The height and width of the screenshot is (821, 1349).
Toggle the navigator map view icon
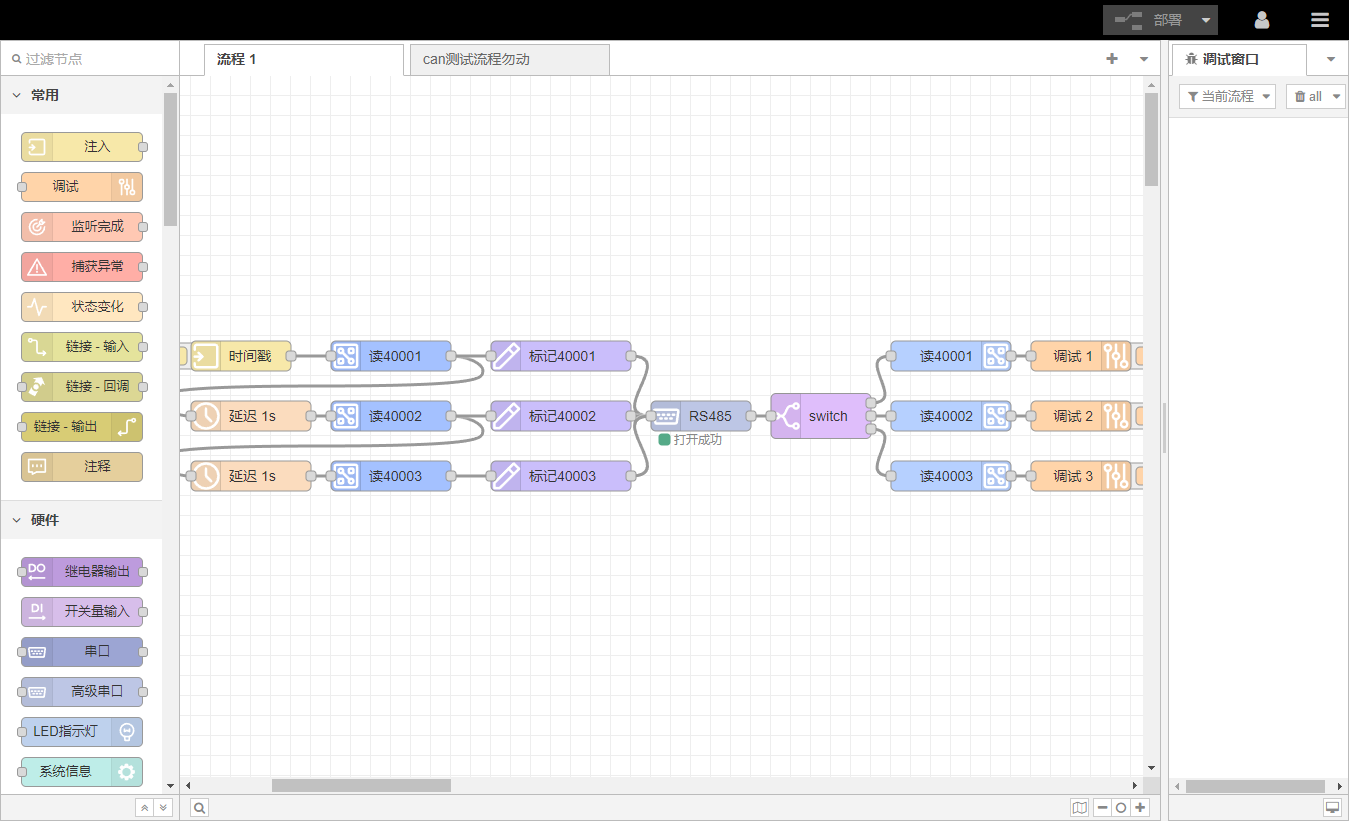[1079, 808]
